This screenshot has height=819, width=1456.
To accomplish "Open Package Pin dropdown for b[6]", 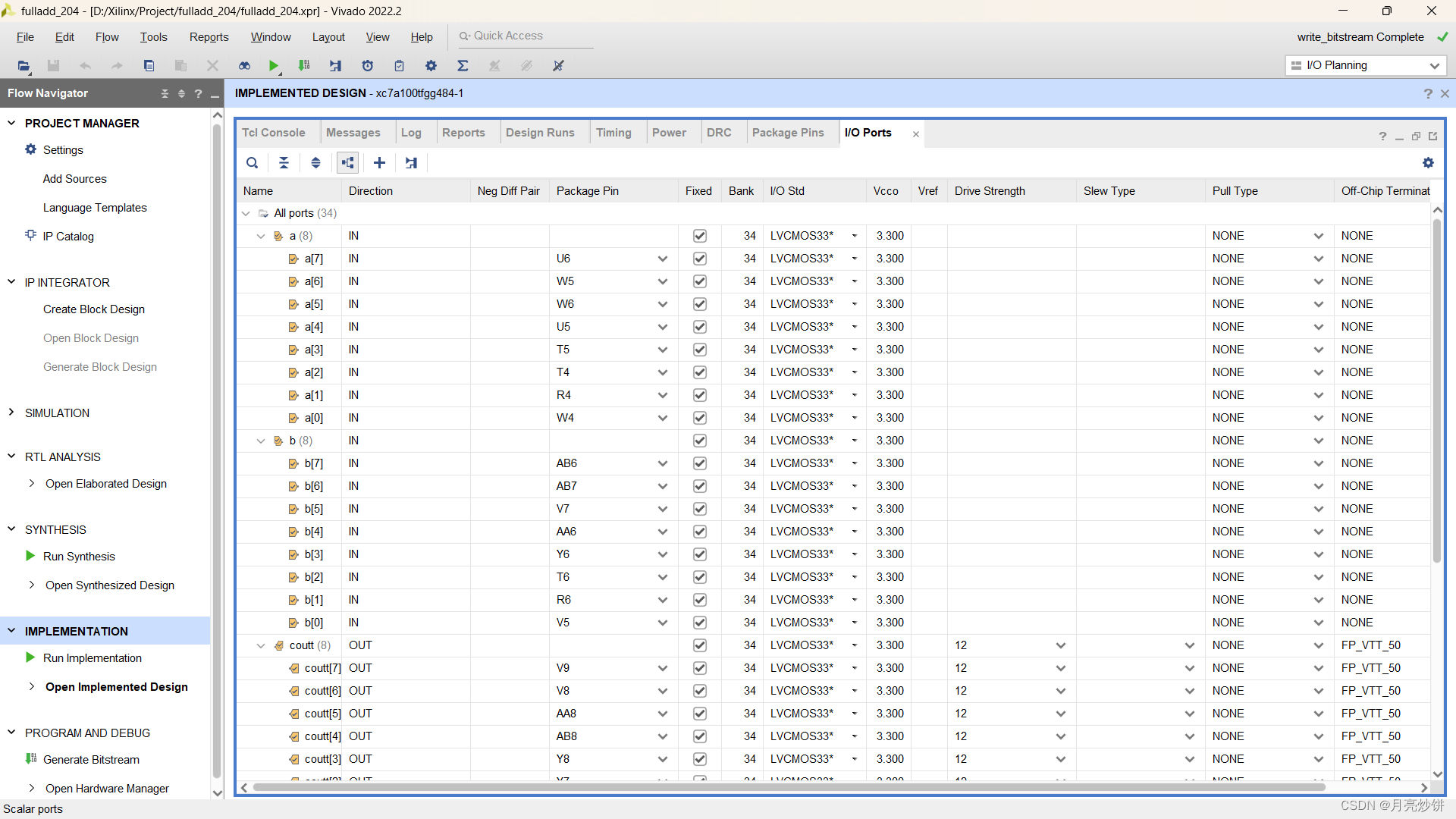I will (663, 486).
